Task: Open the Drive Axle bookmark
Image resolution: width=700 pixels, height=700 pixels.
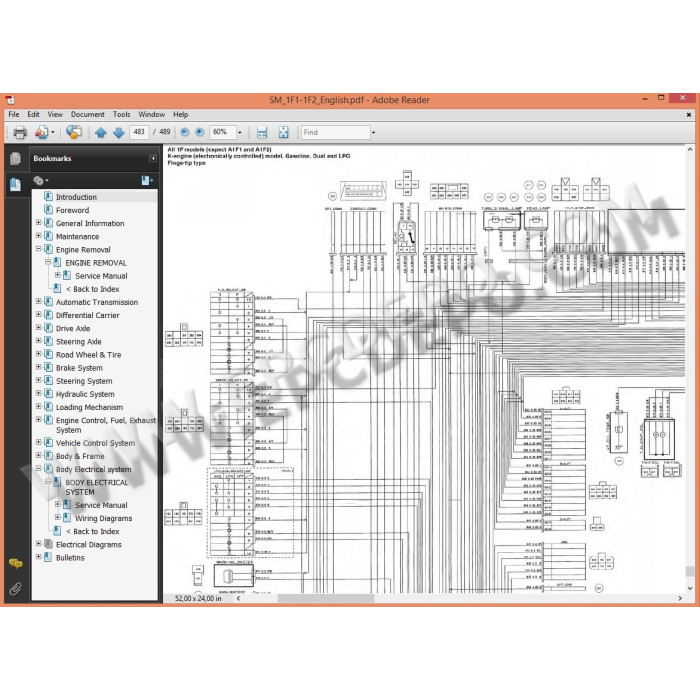Action: 73,328
